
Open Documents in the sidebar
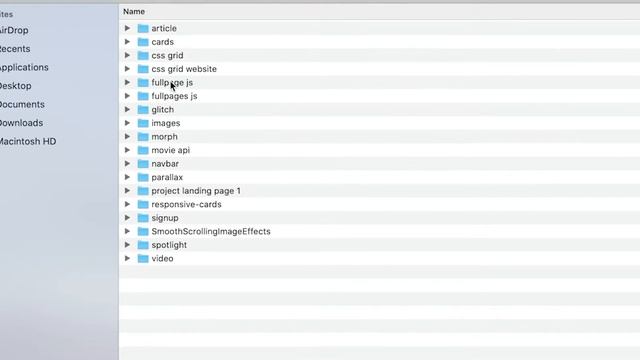pos(22,104)
